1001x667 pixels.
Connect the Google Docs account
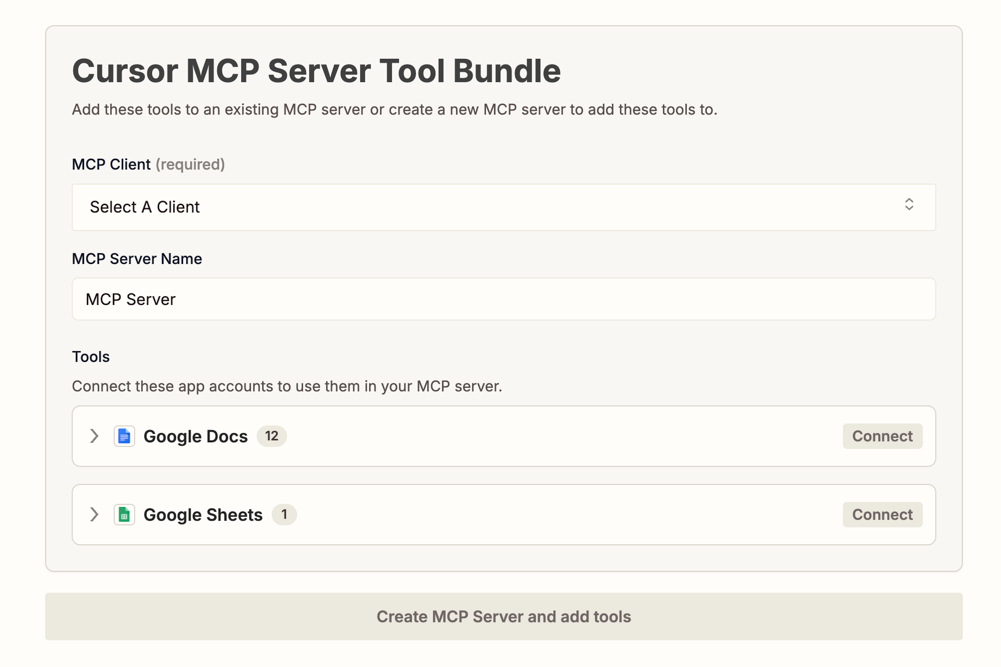(x=882, y=436)
